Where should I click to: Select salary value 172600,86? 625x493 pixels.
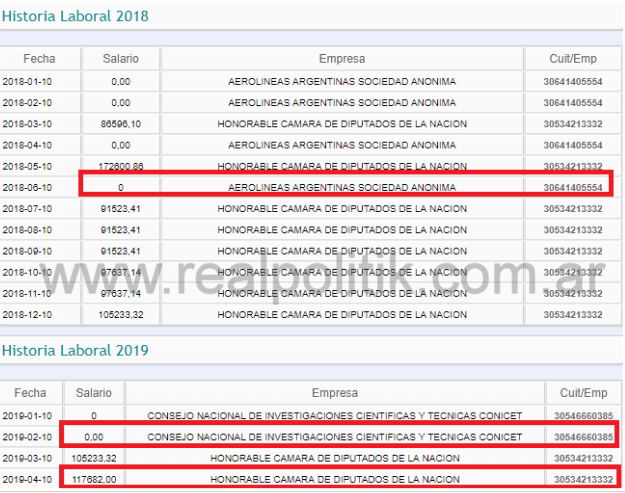[120, 166]
